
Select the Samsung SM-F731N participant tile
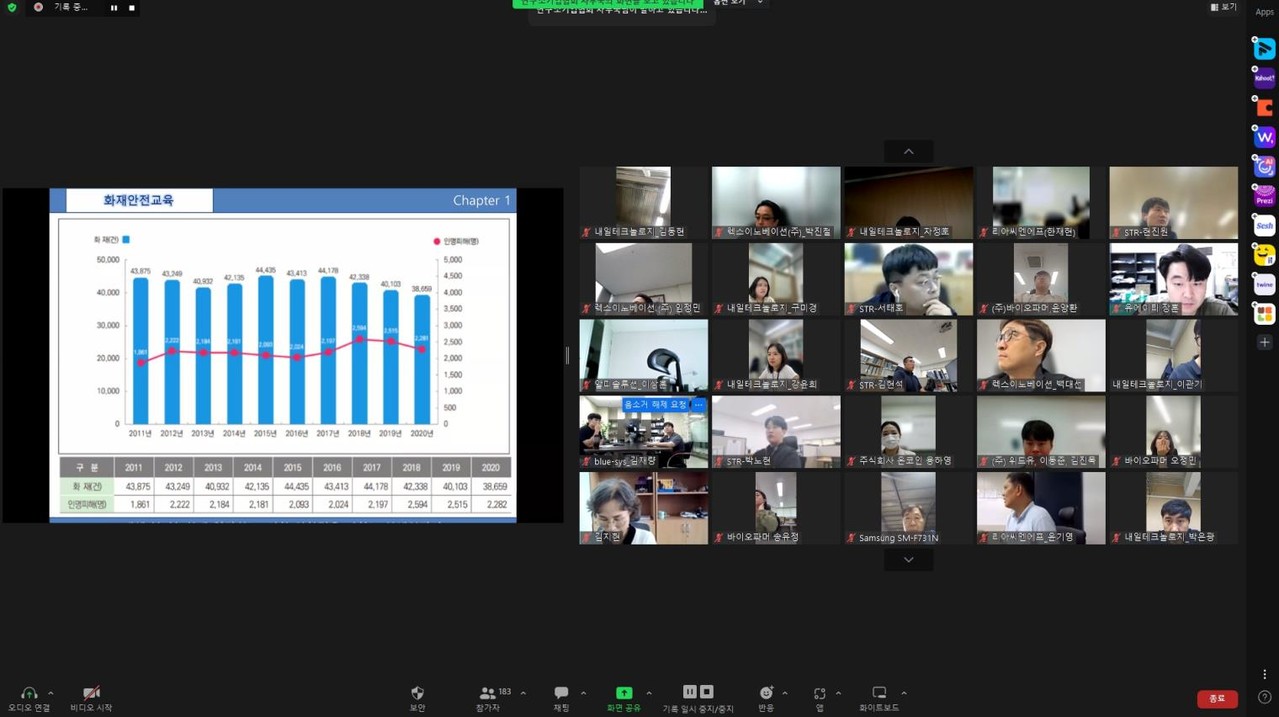[908, 508]
